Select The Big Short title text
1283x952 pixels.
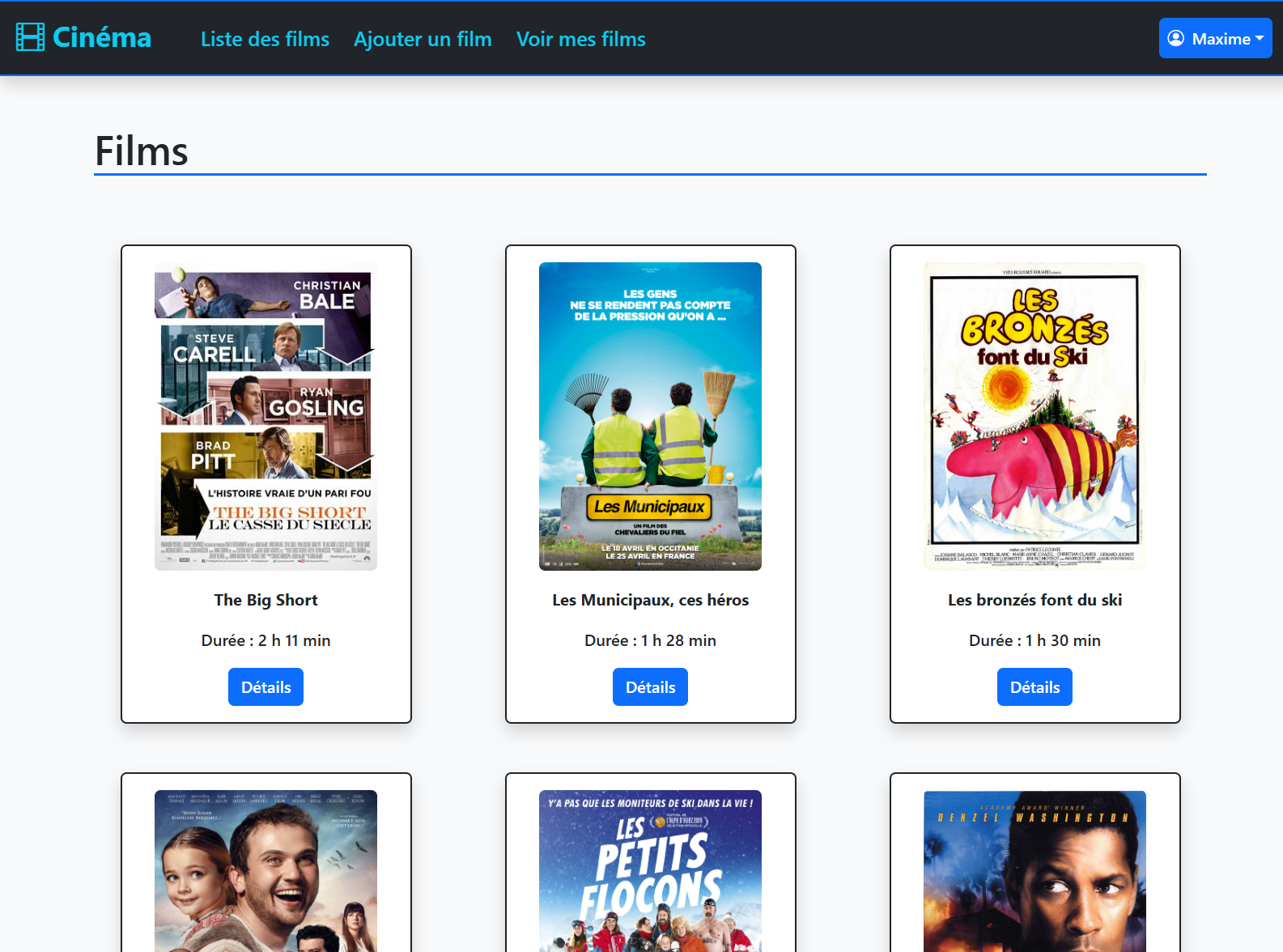point(266,600)
